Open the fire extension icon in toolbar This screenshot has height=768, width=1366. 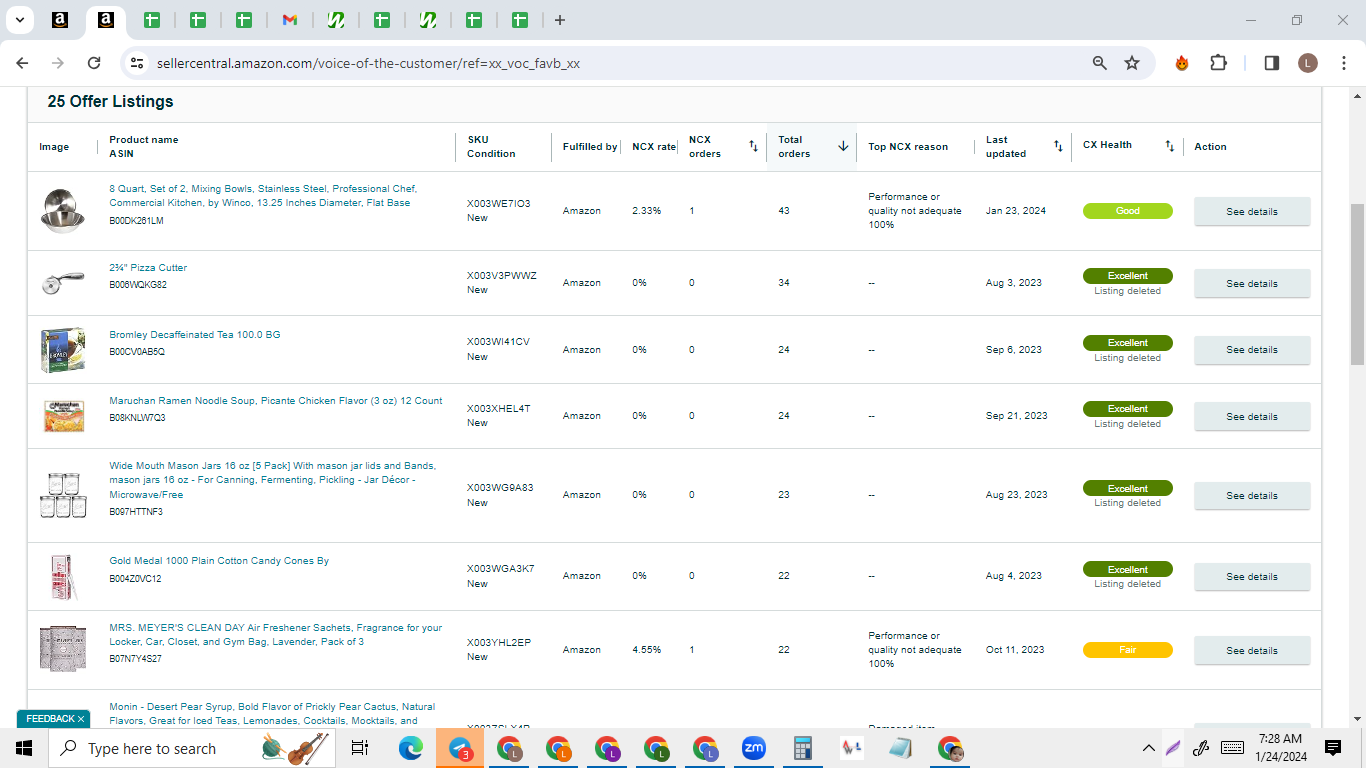[1182, 63]
